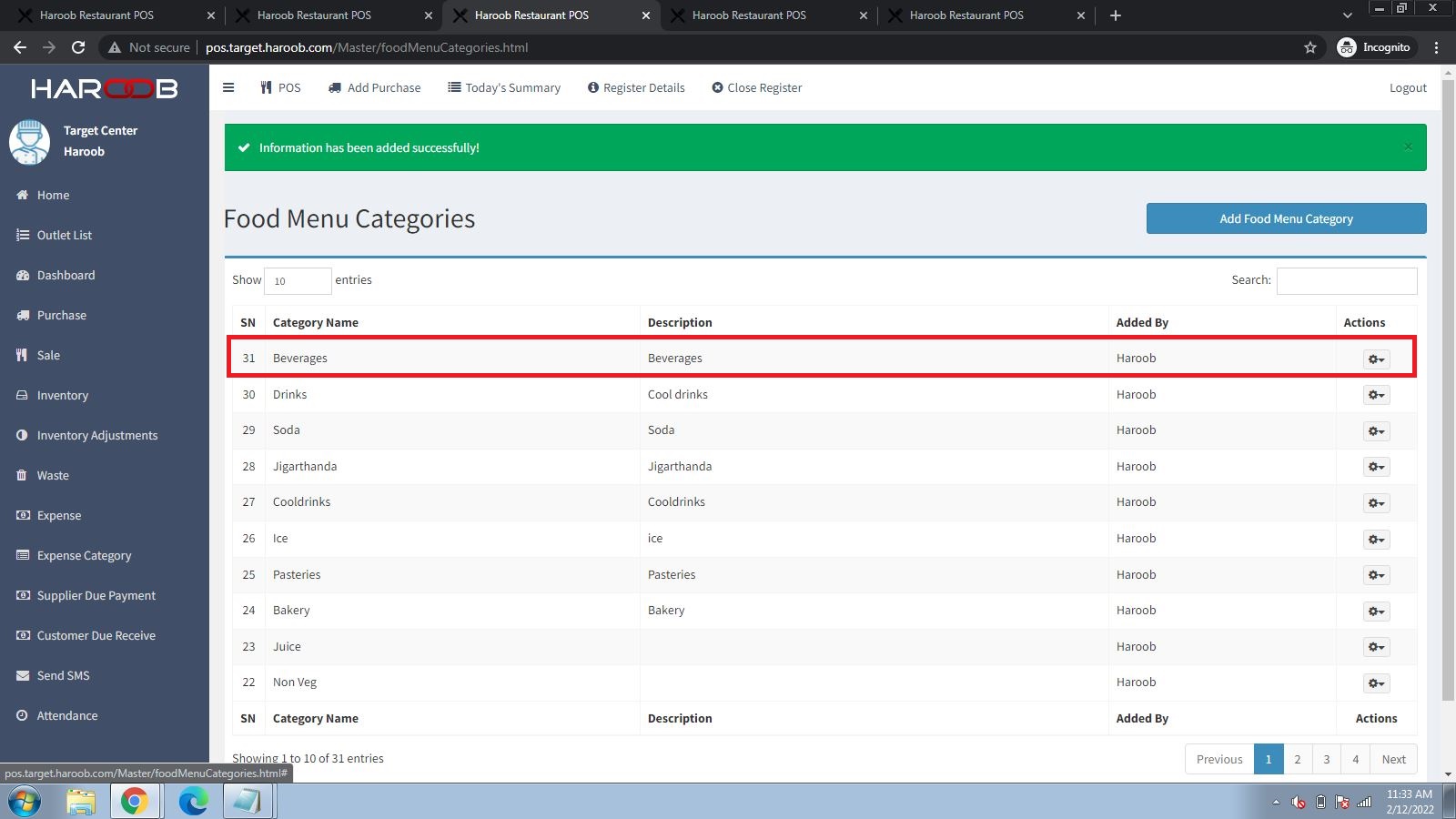The width and height of the screenshot is (1456, 819).
Task: Click Add Food Menu Category button
Action: [x=1286, y=218]
